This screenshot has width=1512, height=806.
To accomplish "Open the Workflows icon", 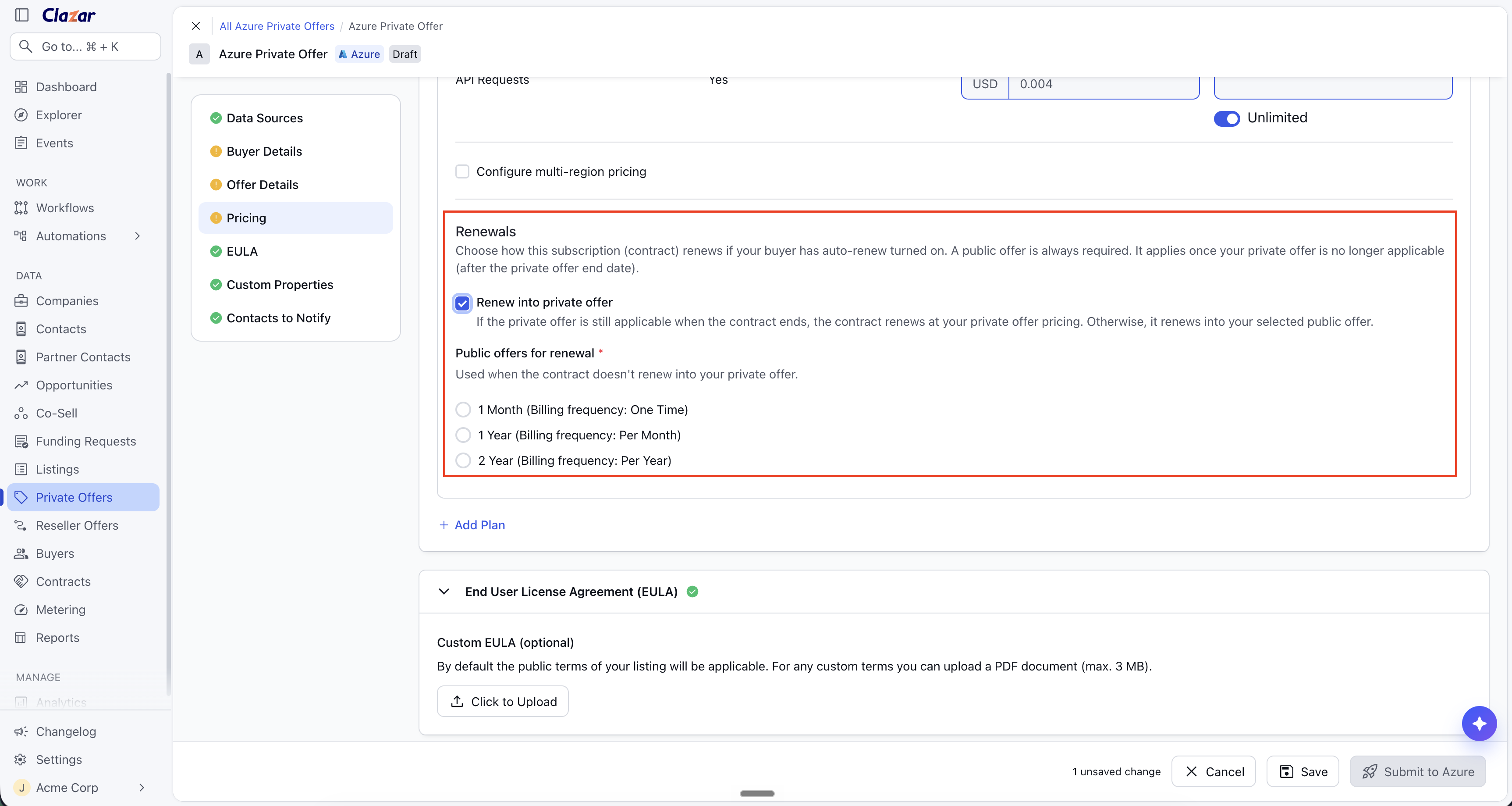I will coord(21,208).
